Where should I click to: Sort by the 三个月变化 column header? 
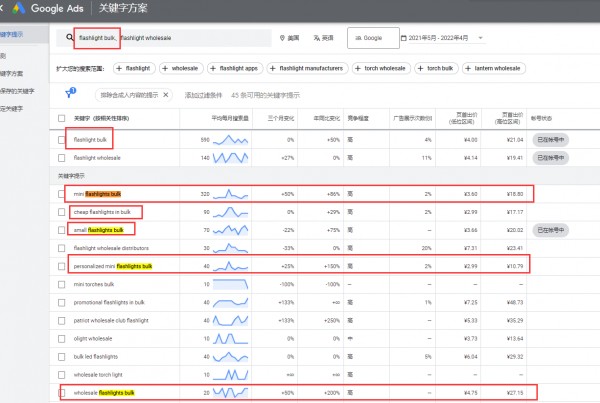point(280,118)
